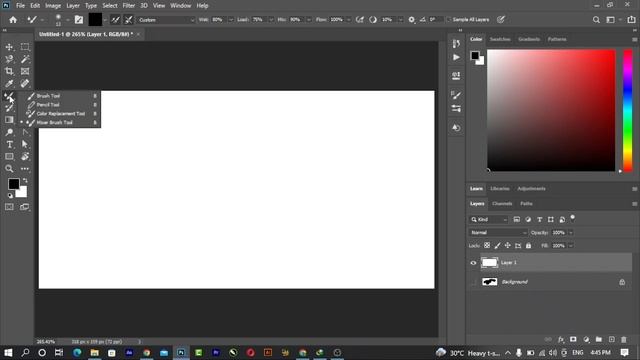Toggle lock all padlock icon

pyautogui.click(x=529, y=246)
